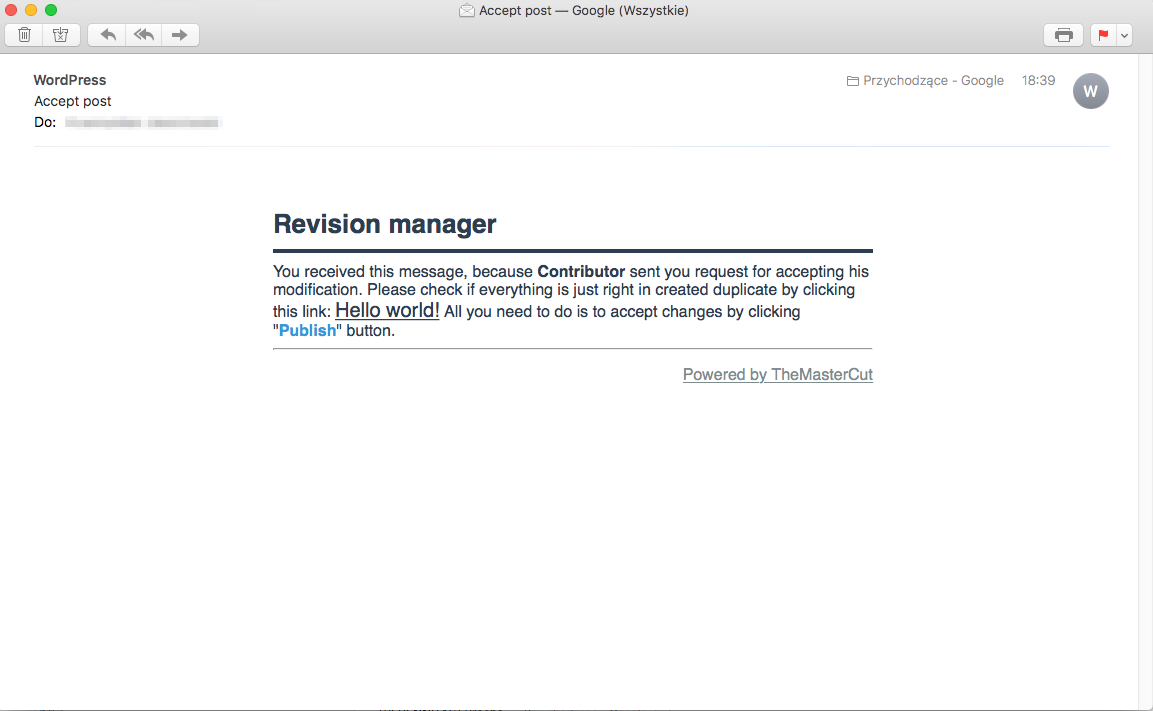Forward this message using the arrow icon
This screenshot has width=1153, height=711.
180,35
